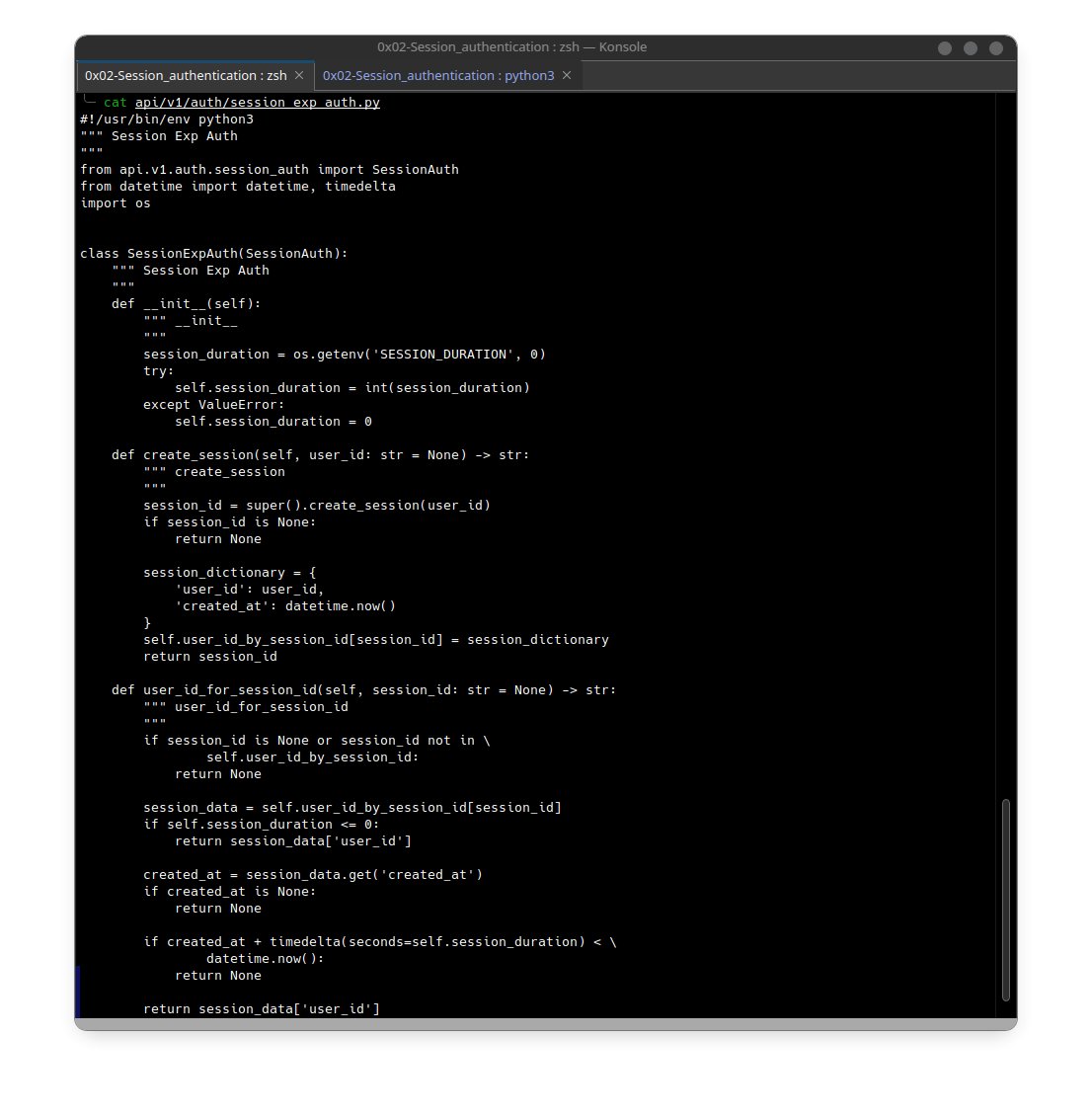Click the 'super().create_session(user_id)' line

[x=317, y=506]
